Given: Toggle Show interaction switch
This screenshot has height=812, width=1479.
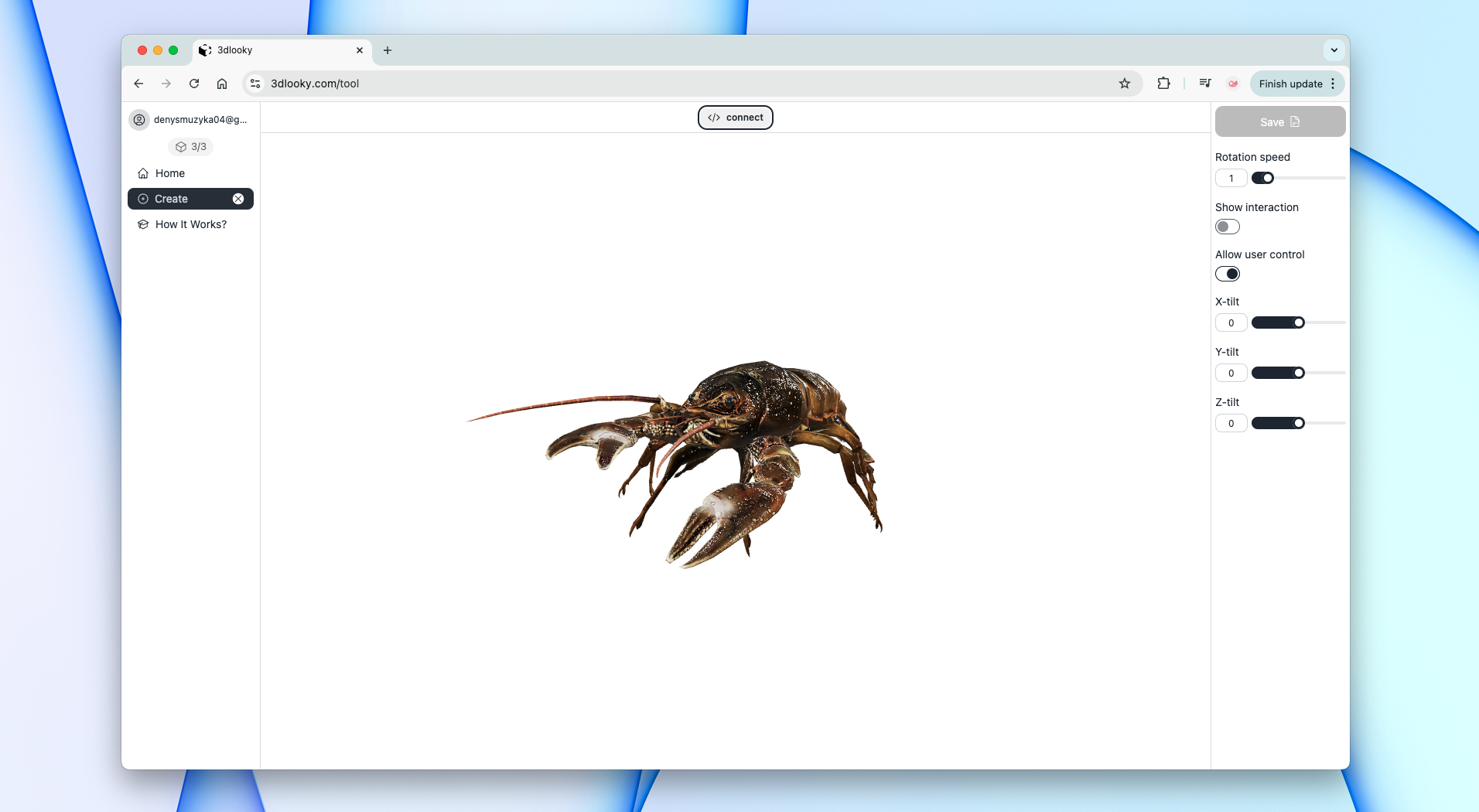Looking at the screenshot, I should (x=1228, y=227).
